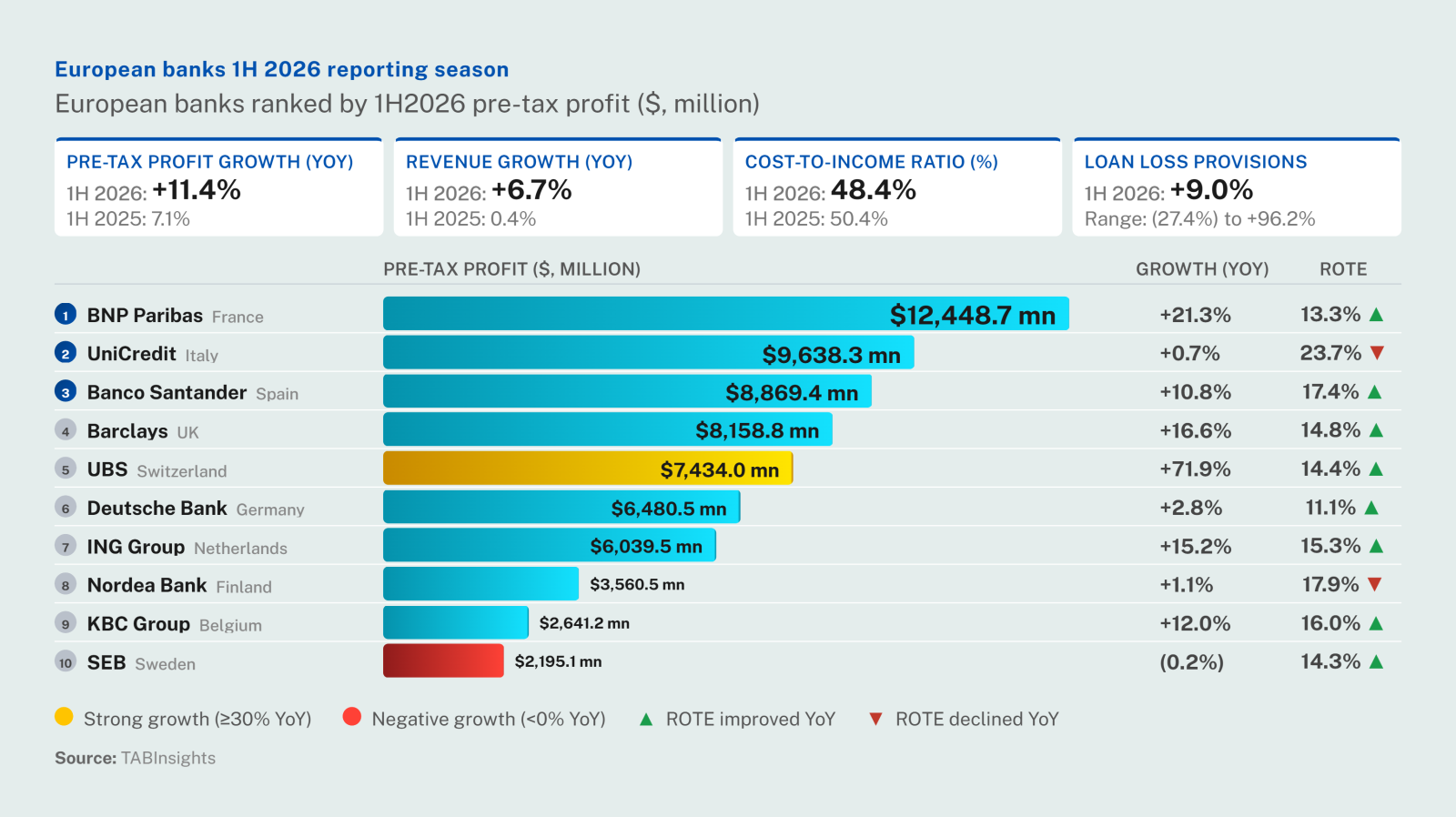Click the (0.2%) growth value for SEB

click(1191, 662)
